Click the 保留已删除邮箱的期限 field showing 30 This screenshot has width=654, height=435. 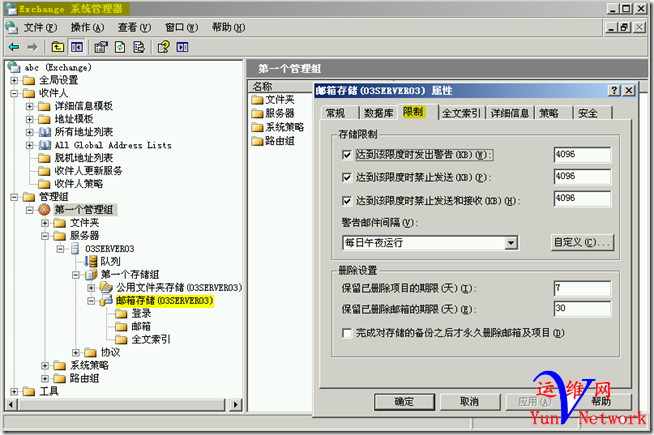[x=582, y=309]
